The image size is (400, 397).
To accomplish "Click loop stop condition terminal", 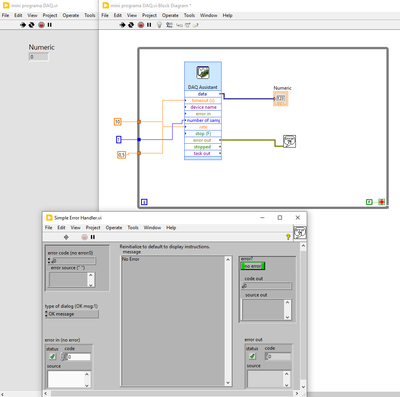I will [381, 202].
